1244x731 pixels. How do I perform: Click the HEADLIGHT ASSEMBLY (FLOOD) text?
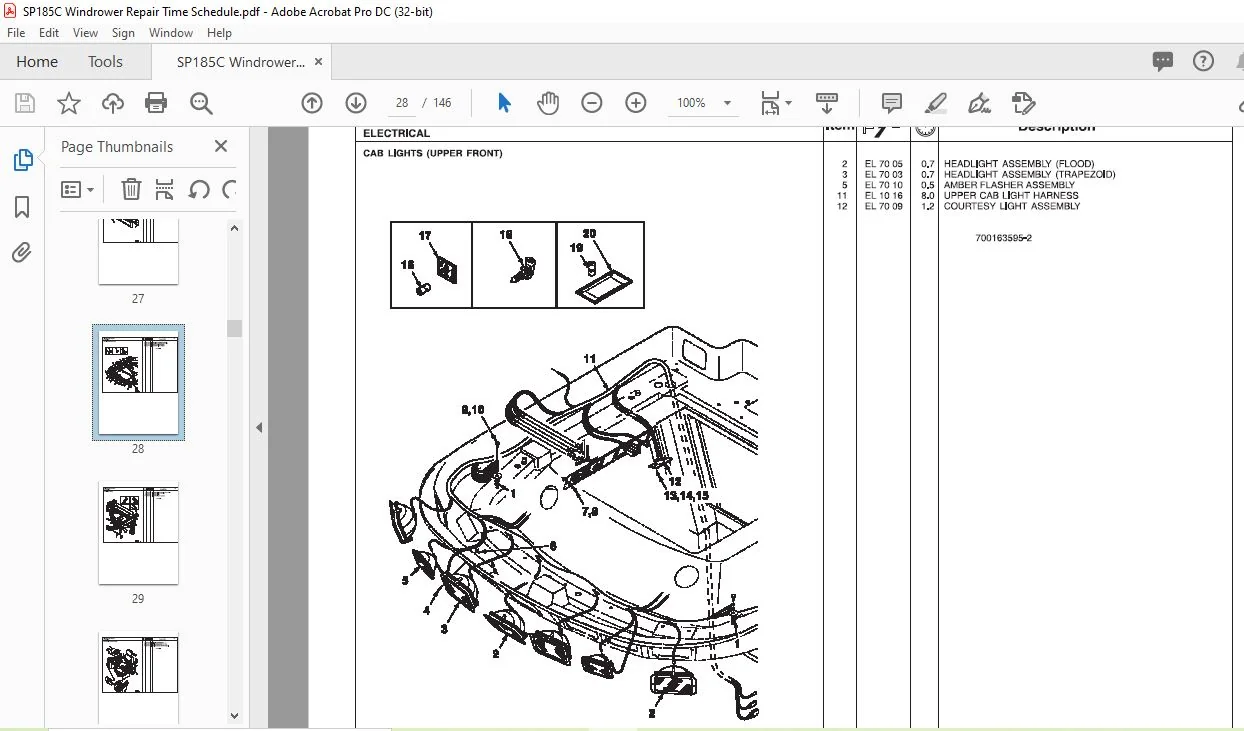[x=1019, y=164]
